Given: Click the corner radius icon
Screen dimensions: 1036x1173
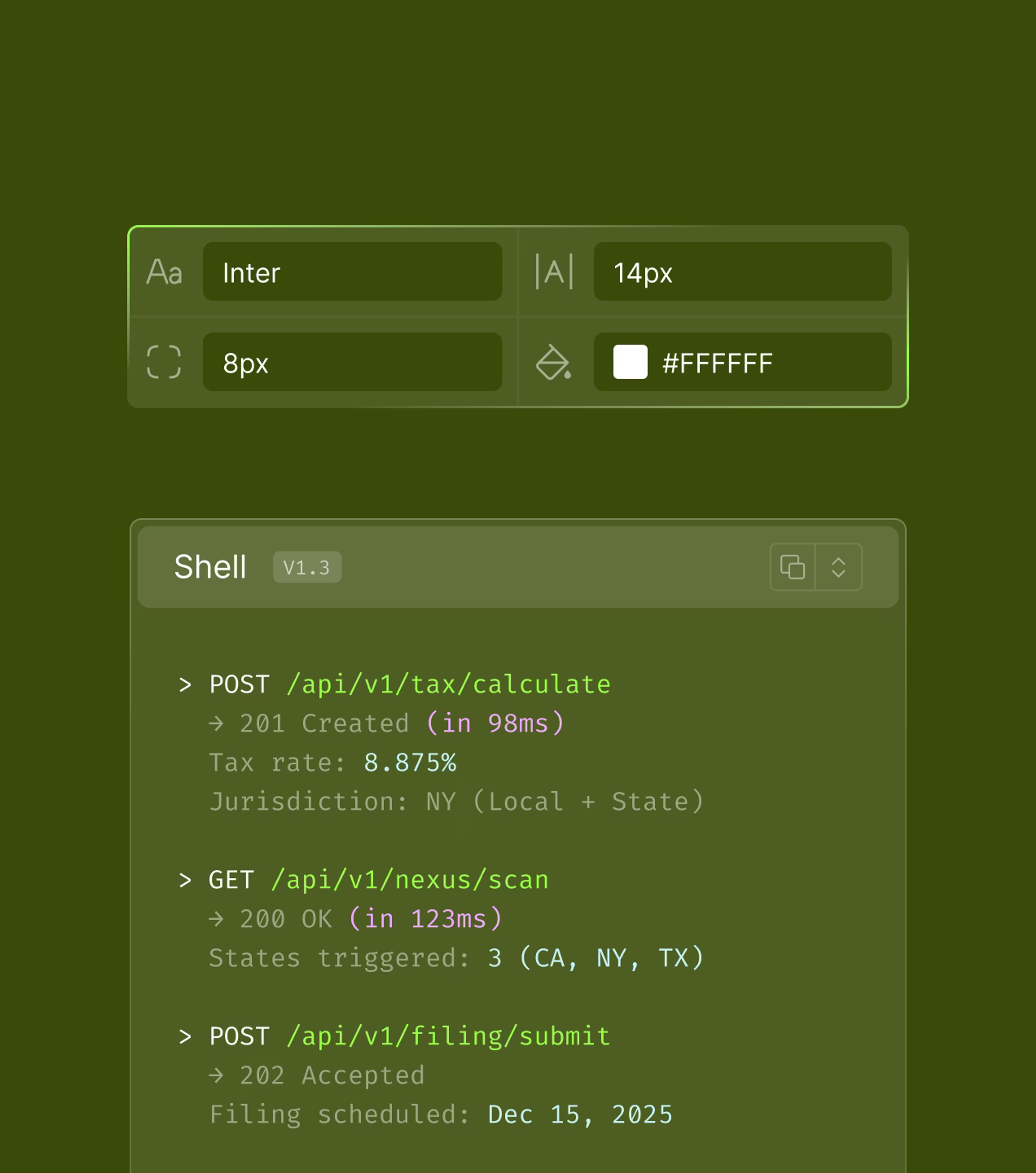Looking at the screenshot, I should pos(164,362).
